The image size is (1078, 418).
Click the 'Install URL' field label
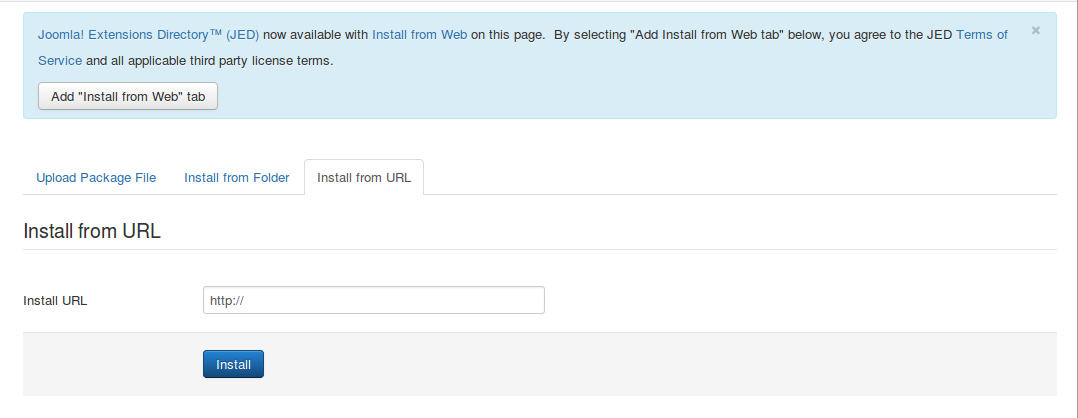(x=55, y=300)
